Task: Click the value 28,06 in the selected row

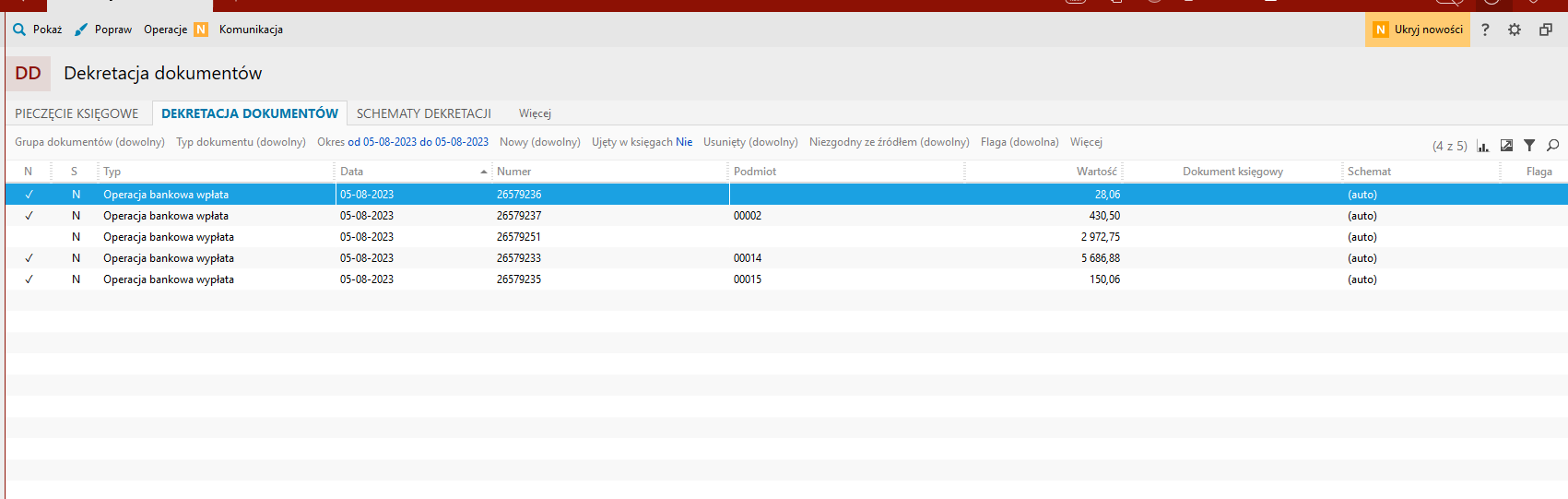Action: point(1107,195)
